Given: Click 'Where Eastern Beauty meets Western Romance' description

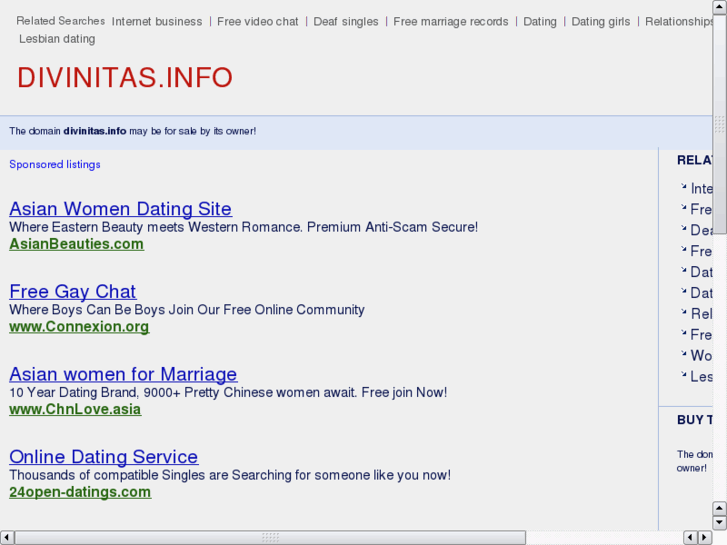Looking at the screenshot, I should point(243,227).
